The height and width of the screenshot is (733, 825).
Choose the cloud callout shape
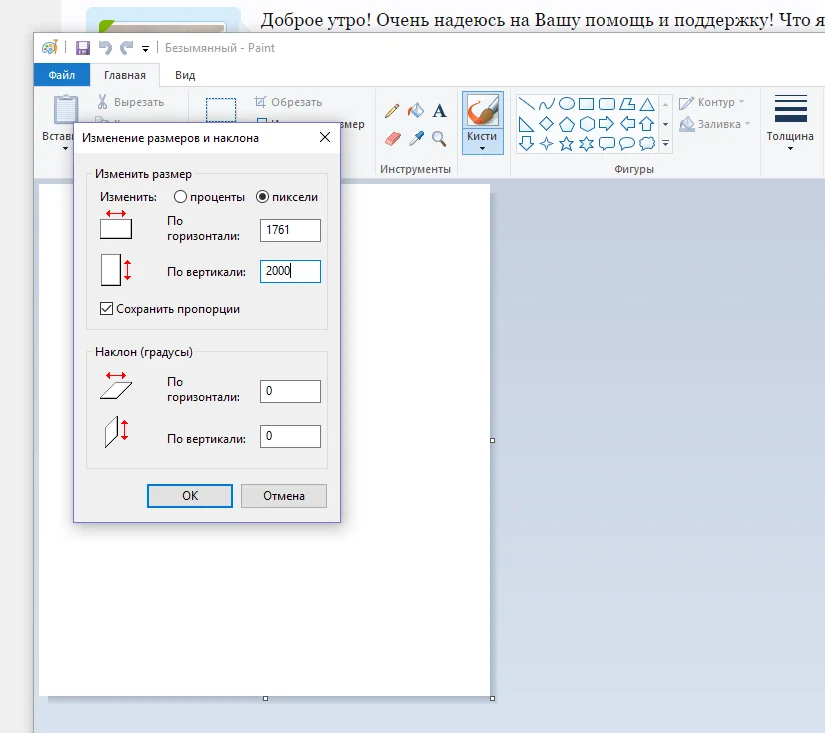(647, 143)
